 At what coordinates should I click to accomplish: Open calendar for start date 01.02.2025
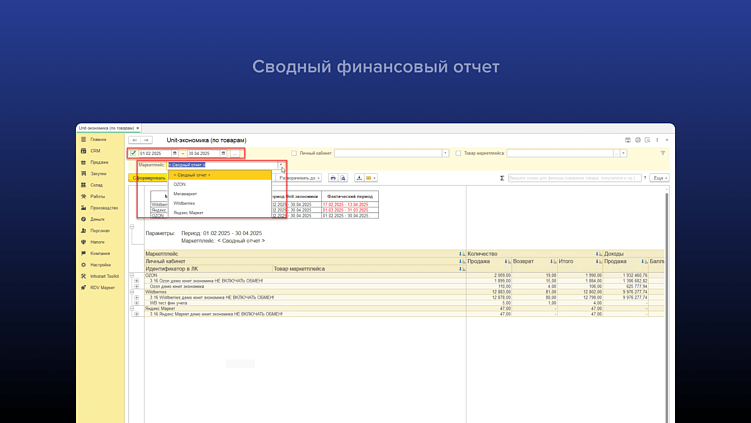click(x=174, y=153)
